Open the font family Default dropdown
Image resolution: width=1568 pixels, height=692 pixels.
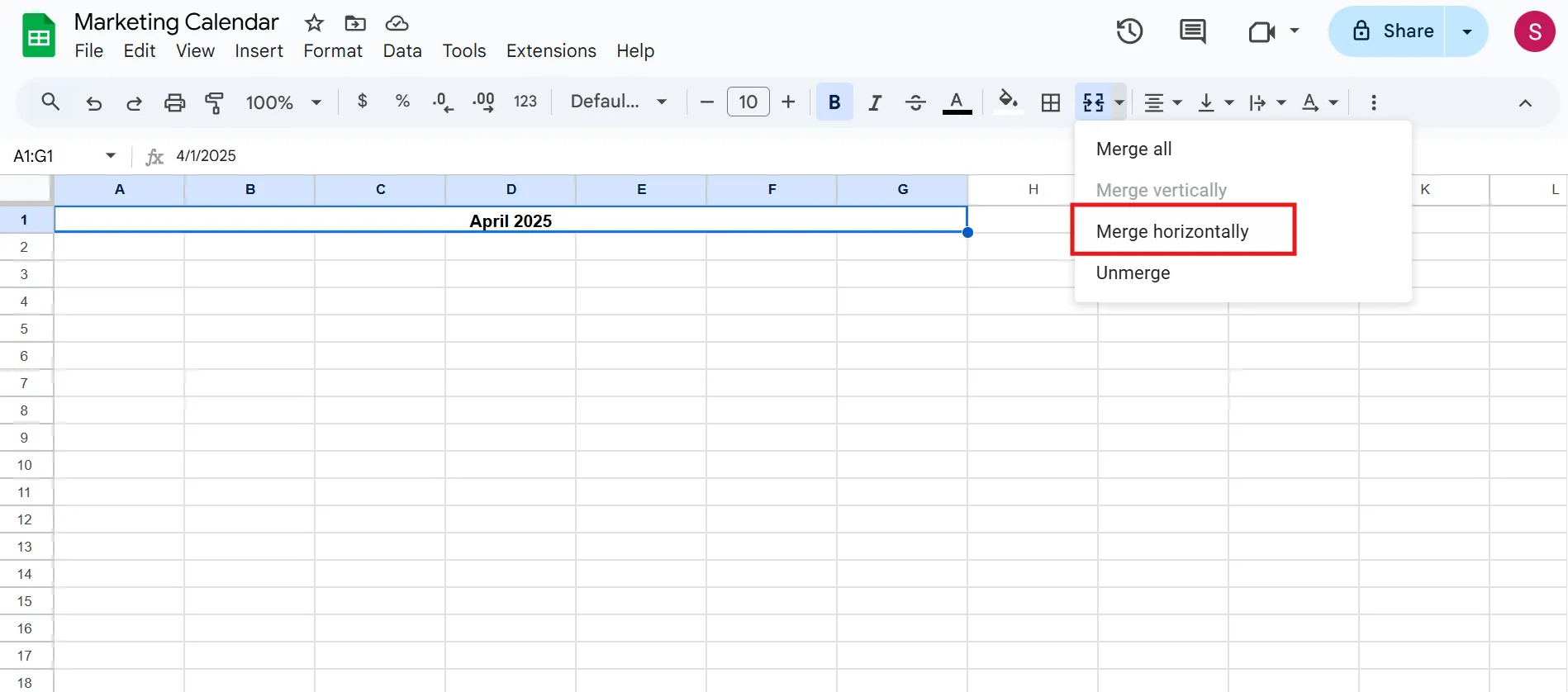point(619,102)
